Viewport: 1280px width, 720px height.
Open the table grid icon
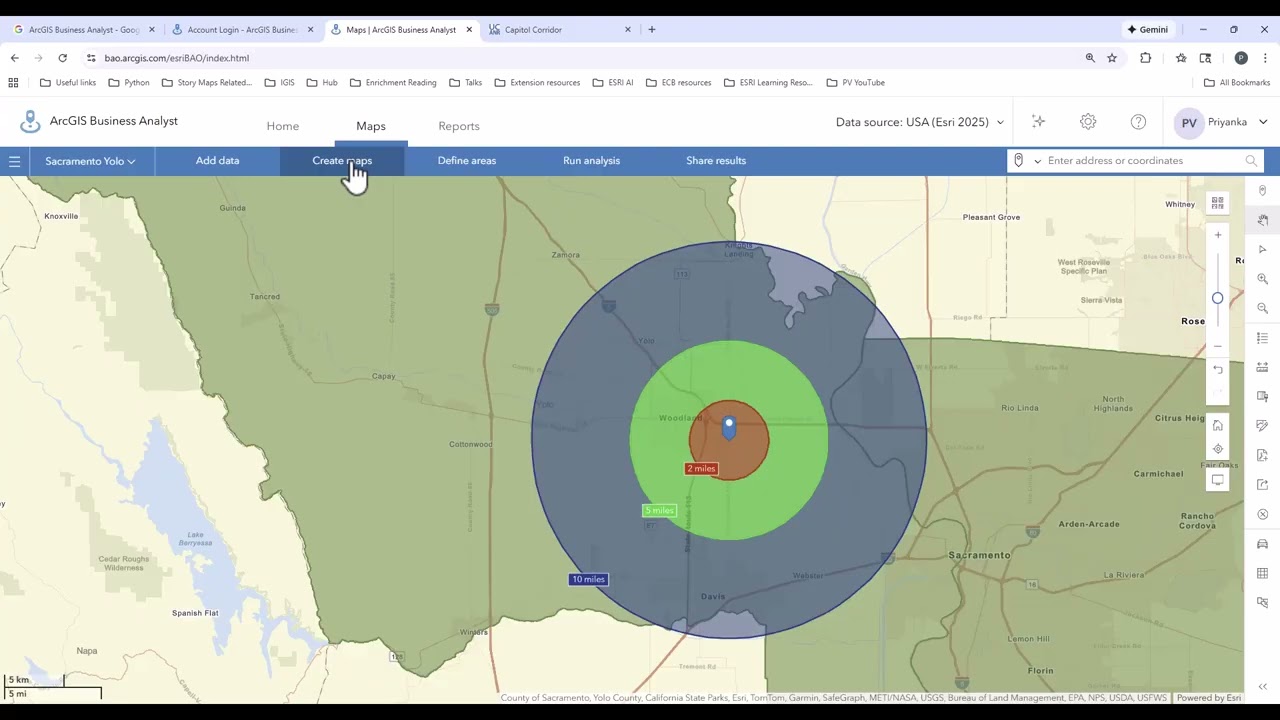click(x=1262, y=573)
